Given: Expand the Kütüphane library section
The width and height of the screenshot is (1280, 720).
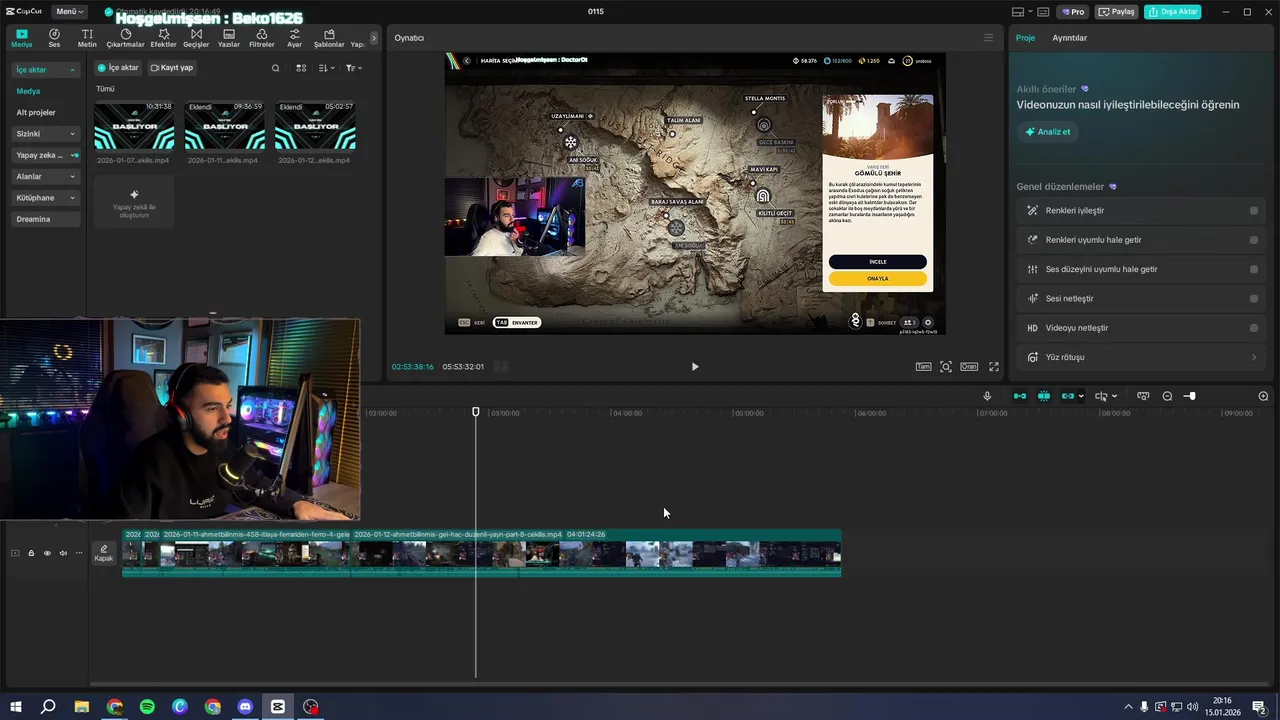Looking at the screenshot, I should point(46,198).
